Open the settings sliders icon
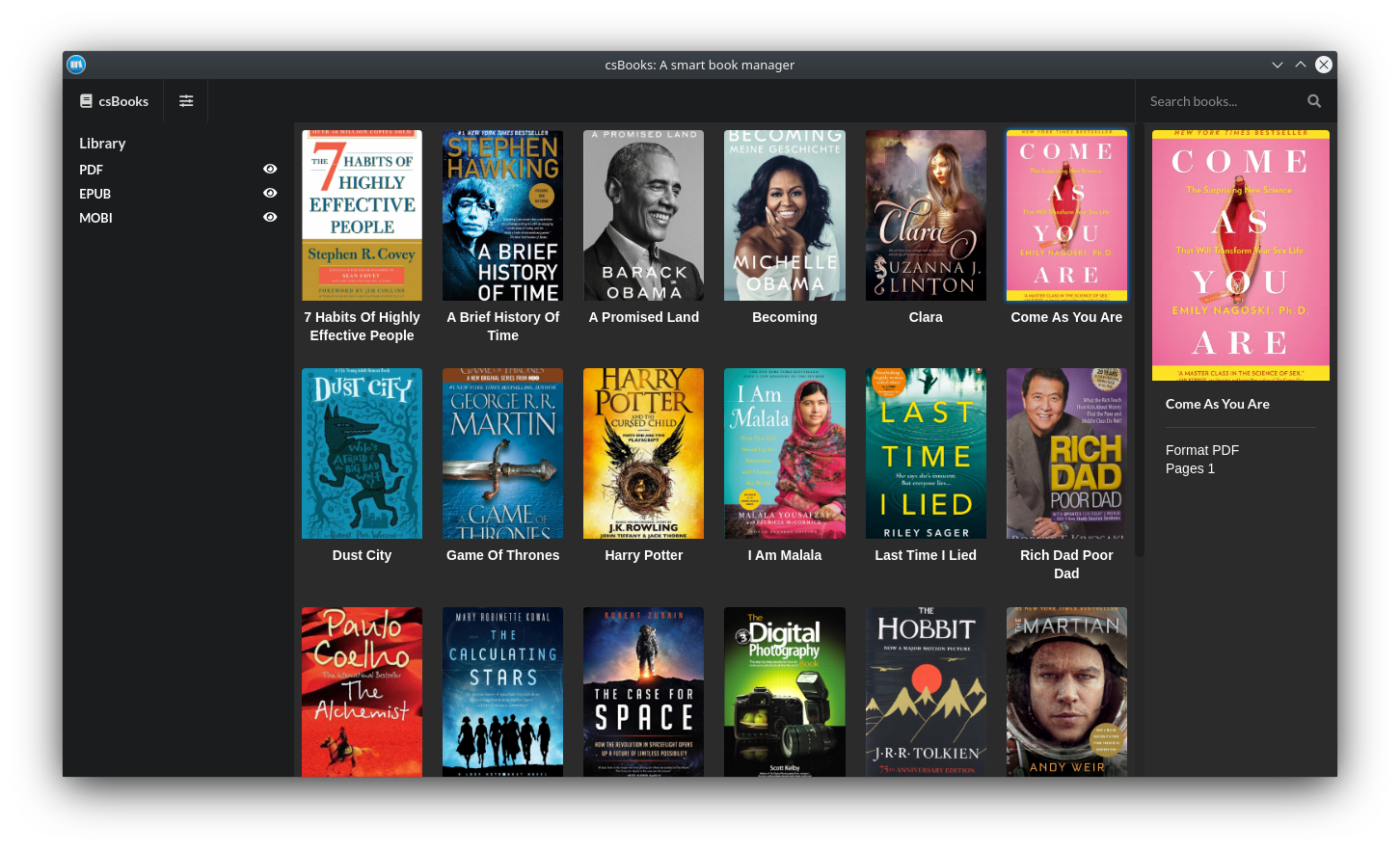The height and width of the screenshot is (851, 1400). tap(186, 101)
